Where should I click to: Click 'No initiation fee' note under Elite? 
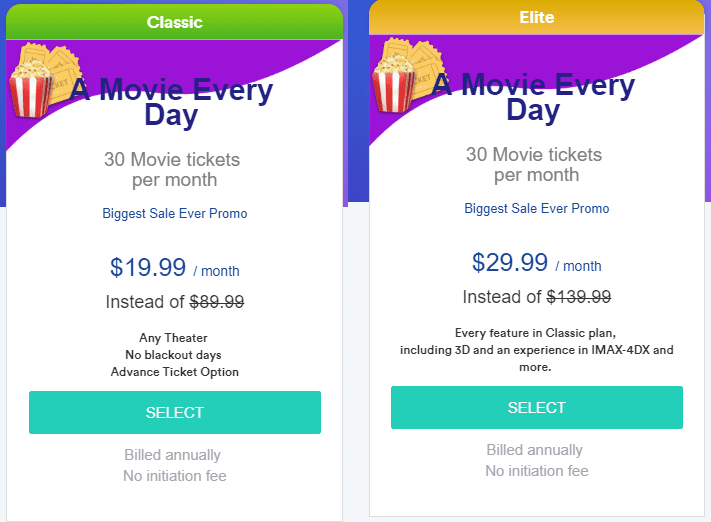pos(537,471)
